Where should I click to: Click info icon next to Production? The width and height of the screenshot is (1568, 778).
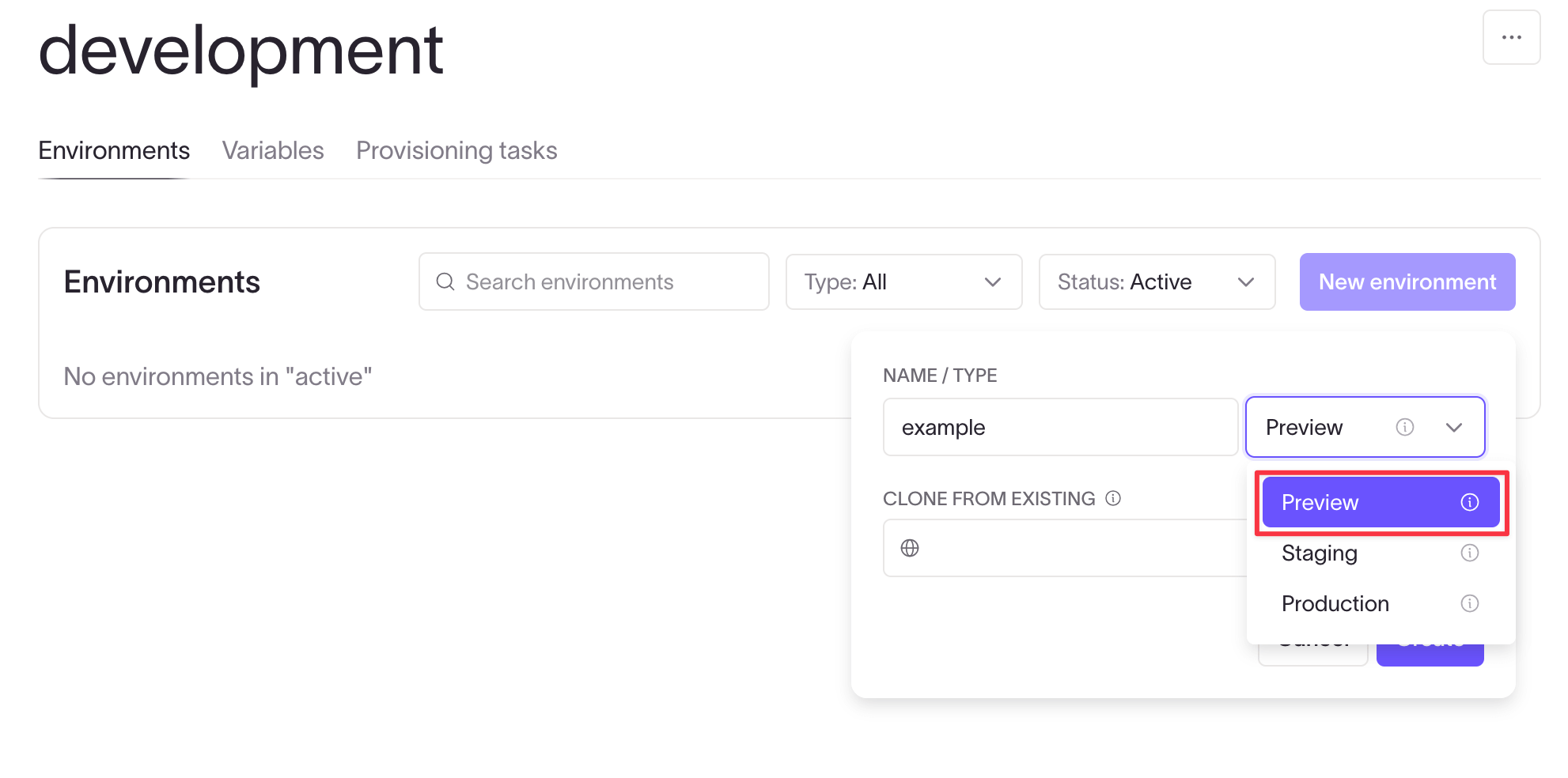point(1470,603)
